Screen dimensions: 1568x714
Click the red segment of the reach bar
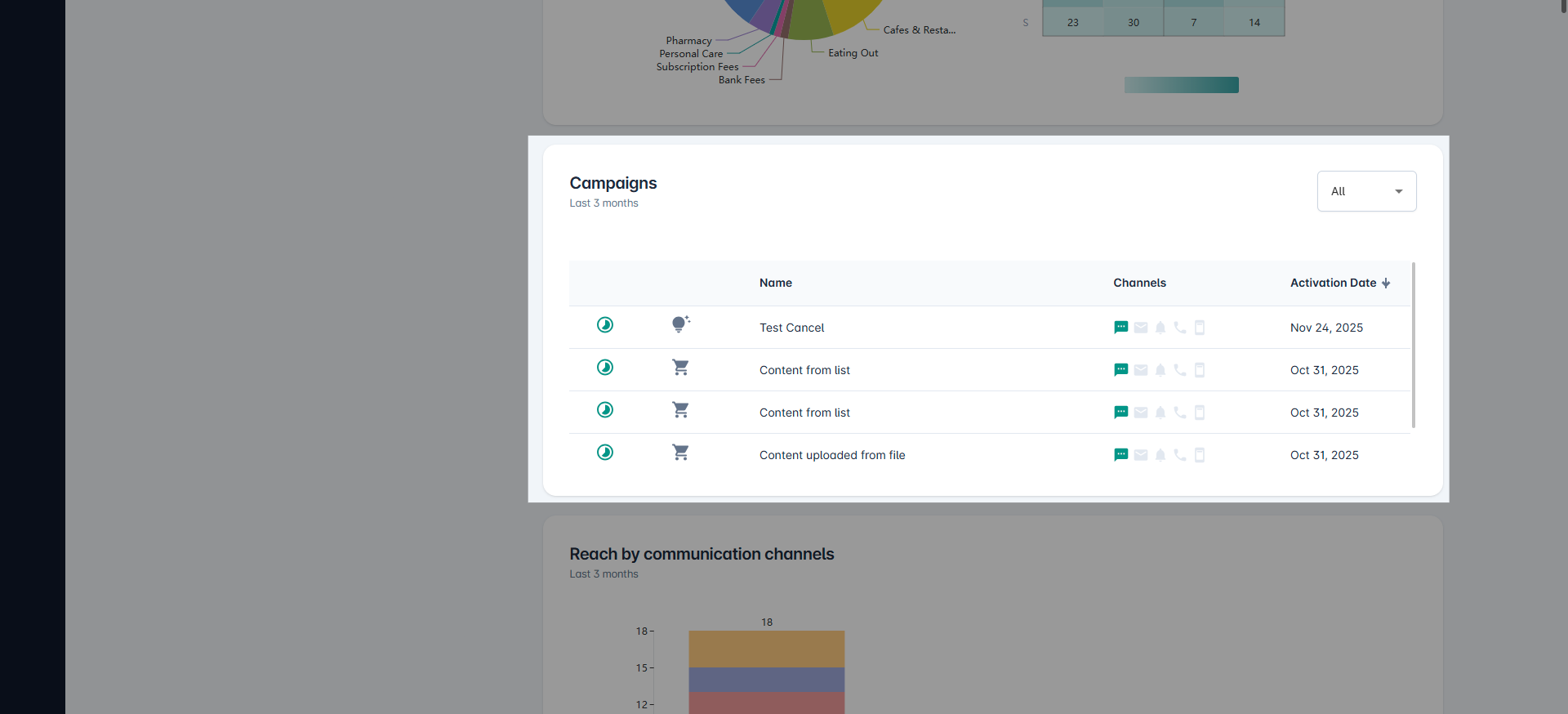tap(767, 703)
